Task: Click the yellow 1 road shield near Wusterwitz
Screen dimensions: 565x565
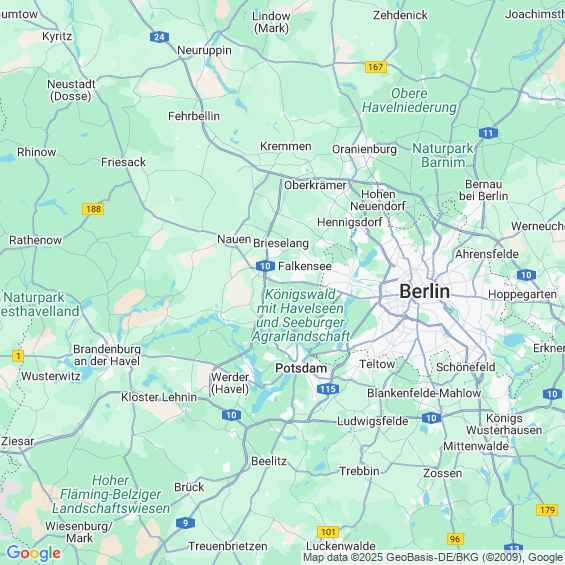Action: point(18,356)
